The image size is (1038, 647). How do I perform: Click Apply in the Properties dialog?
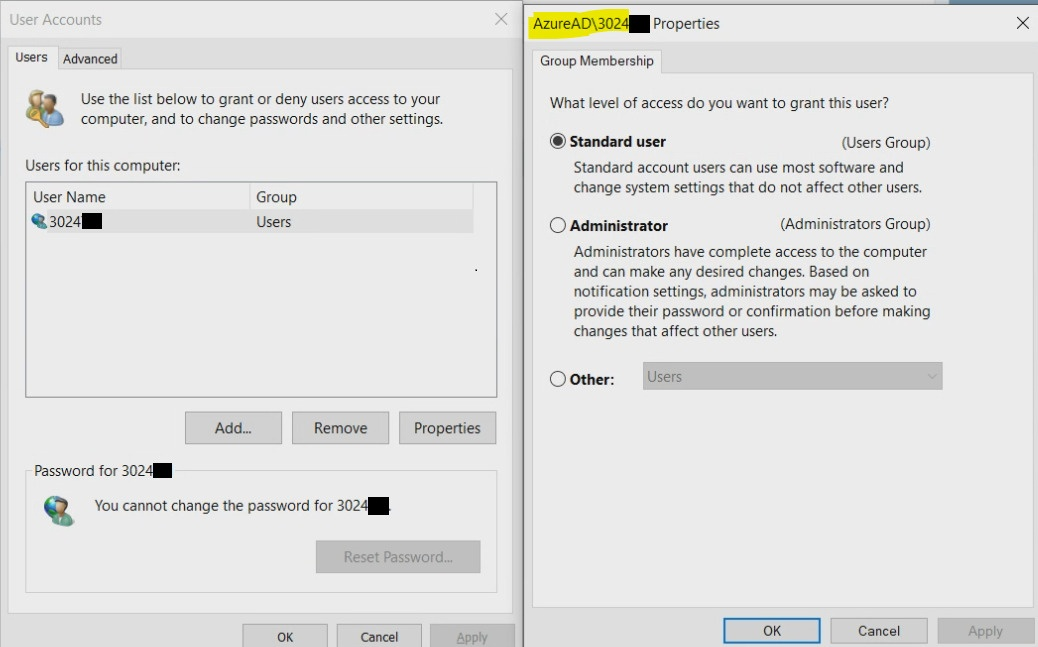[x=985, y=630]
